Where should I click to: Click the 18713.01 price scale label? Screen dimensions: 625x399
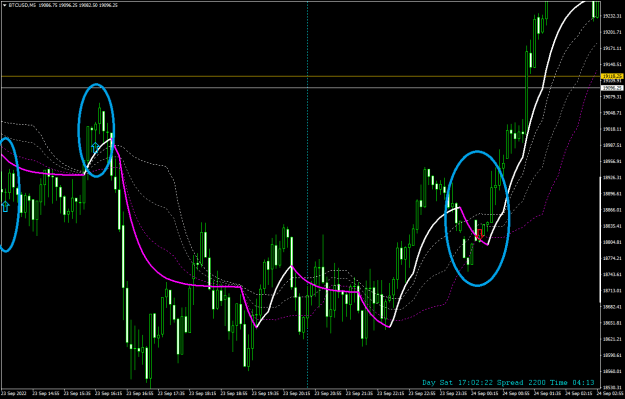(x=612, y=291)
